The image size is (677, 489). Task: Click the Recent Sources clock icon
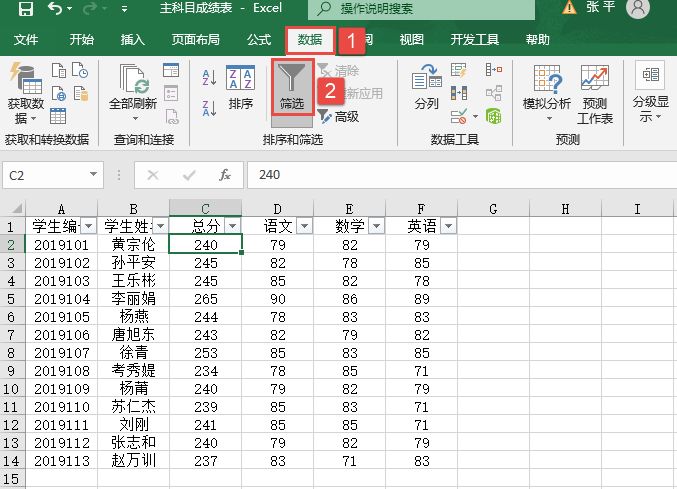80,70
